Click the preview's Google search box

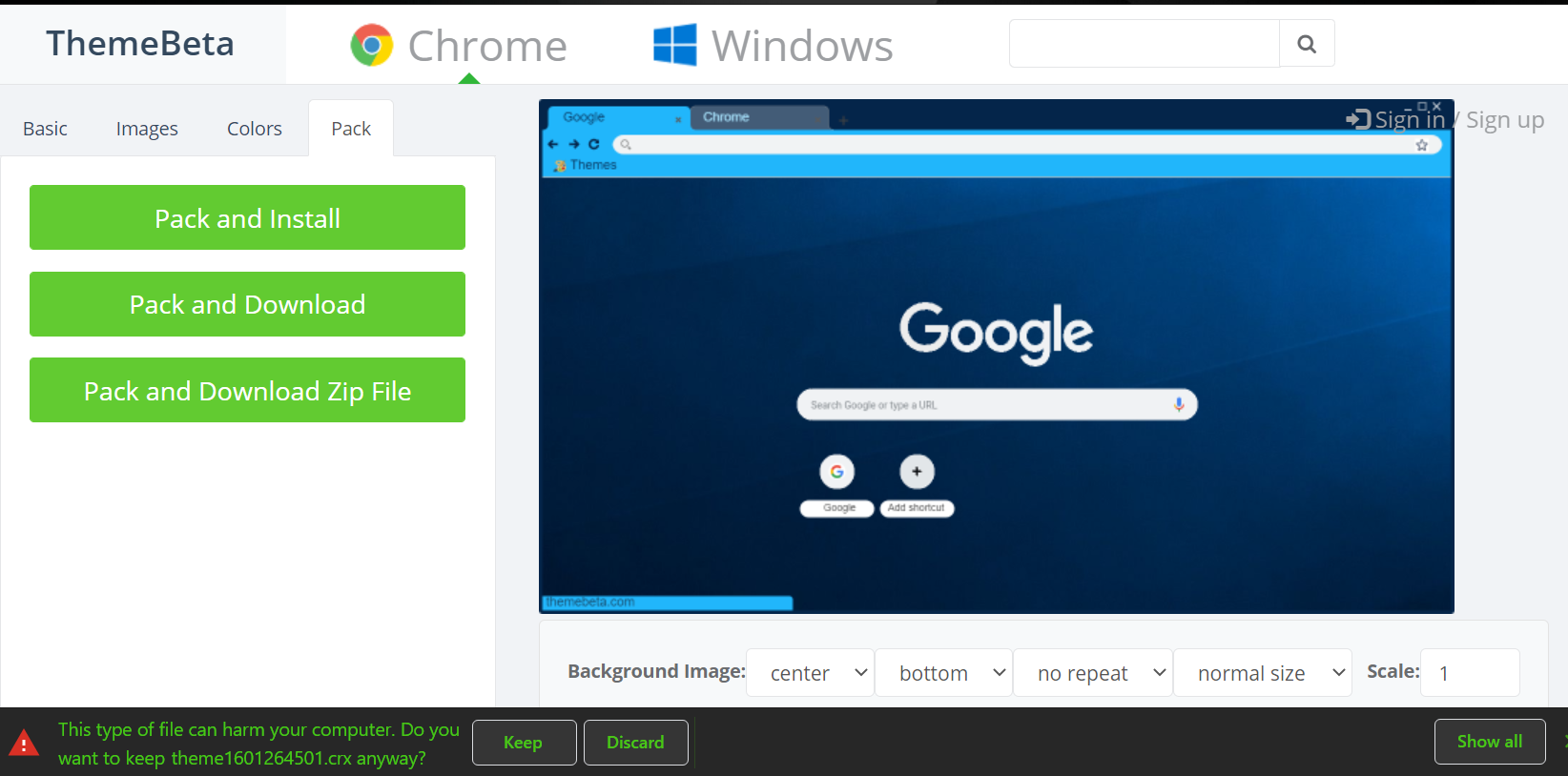(997, 404)
